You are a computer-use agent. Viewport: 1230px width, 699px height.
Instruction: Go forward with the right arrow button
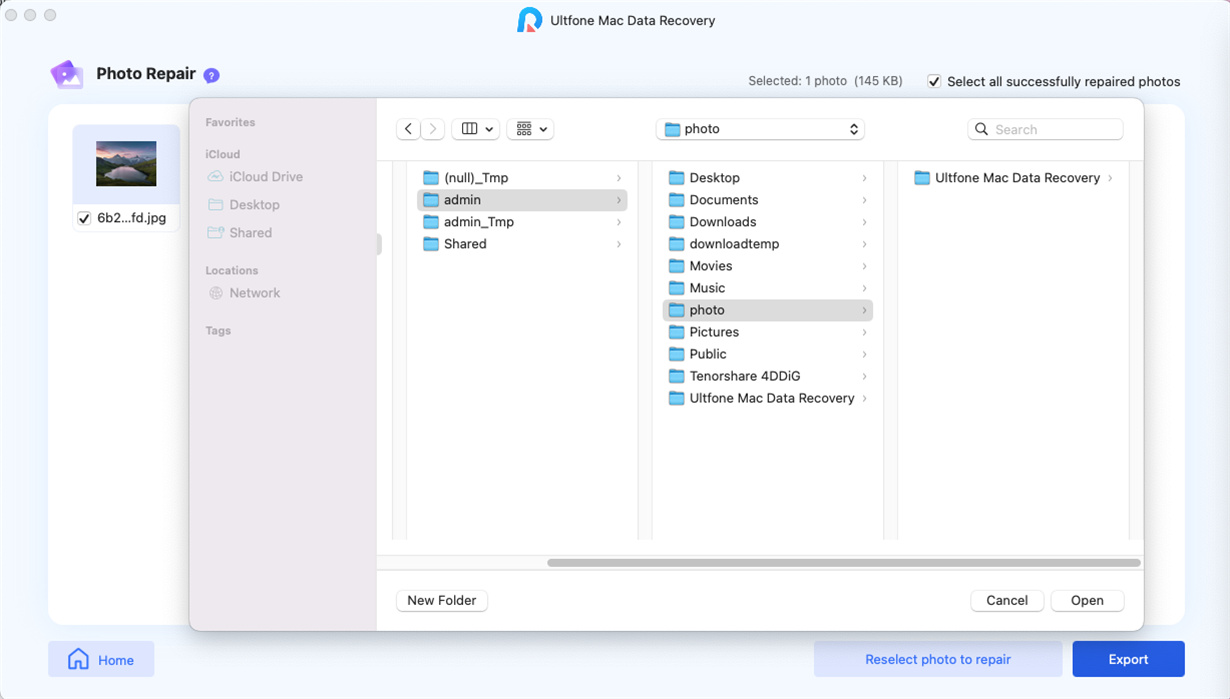(x=433, y=129)
